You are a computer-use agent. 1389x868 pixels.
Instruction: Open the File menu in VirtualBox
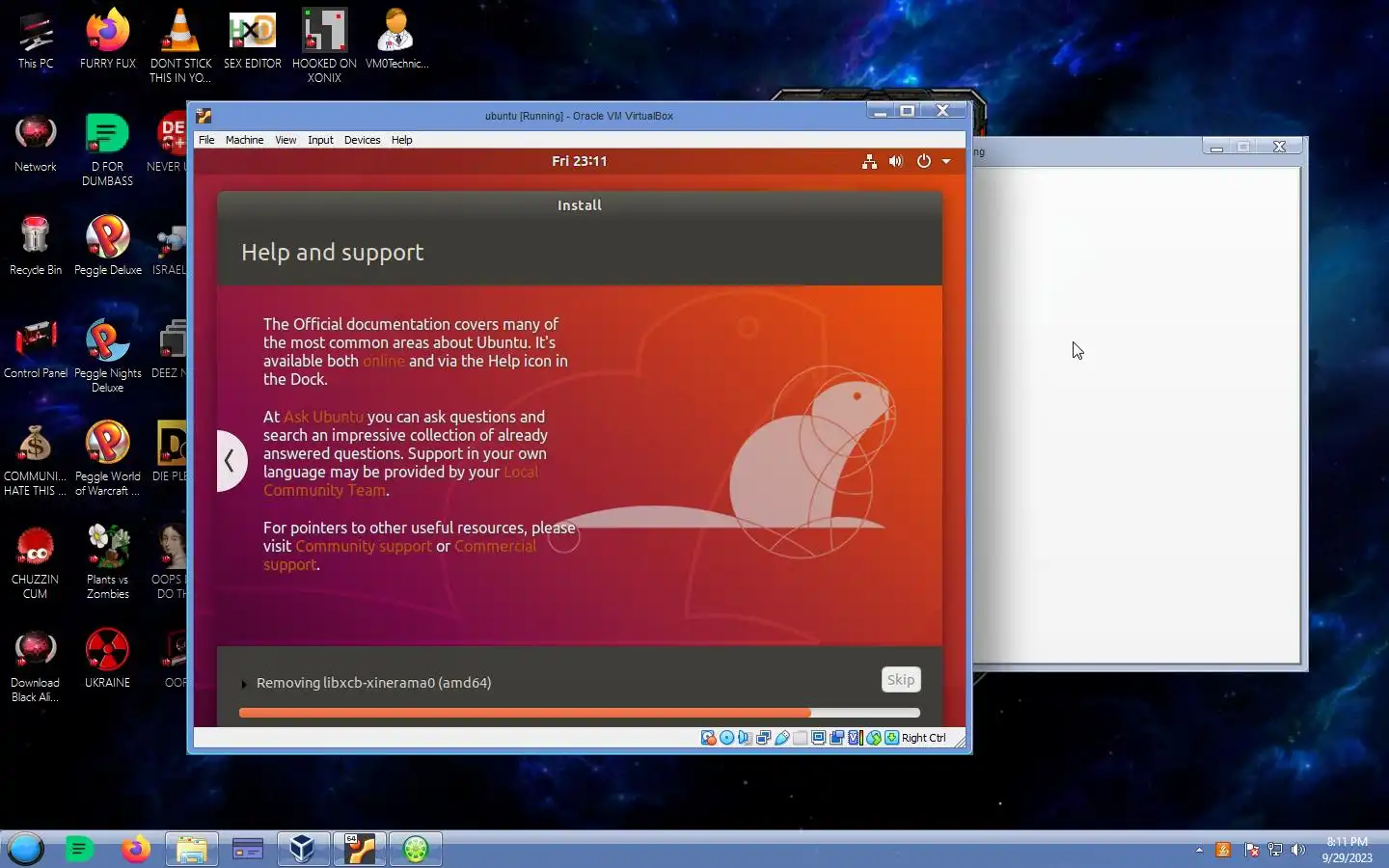pos(206,140)
